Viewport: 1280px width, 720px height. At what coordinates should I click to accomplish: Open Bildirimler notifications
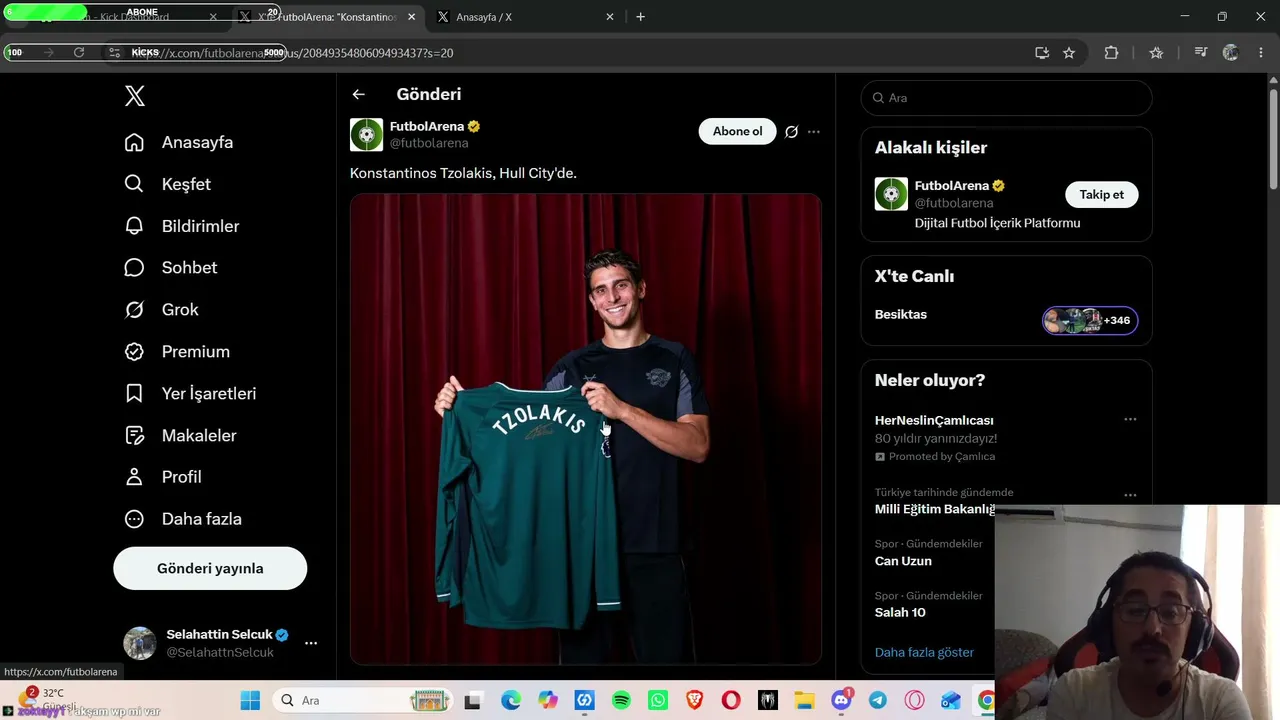point(181,226)
